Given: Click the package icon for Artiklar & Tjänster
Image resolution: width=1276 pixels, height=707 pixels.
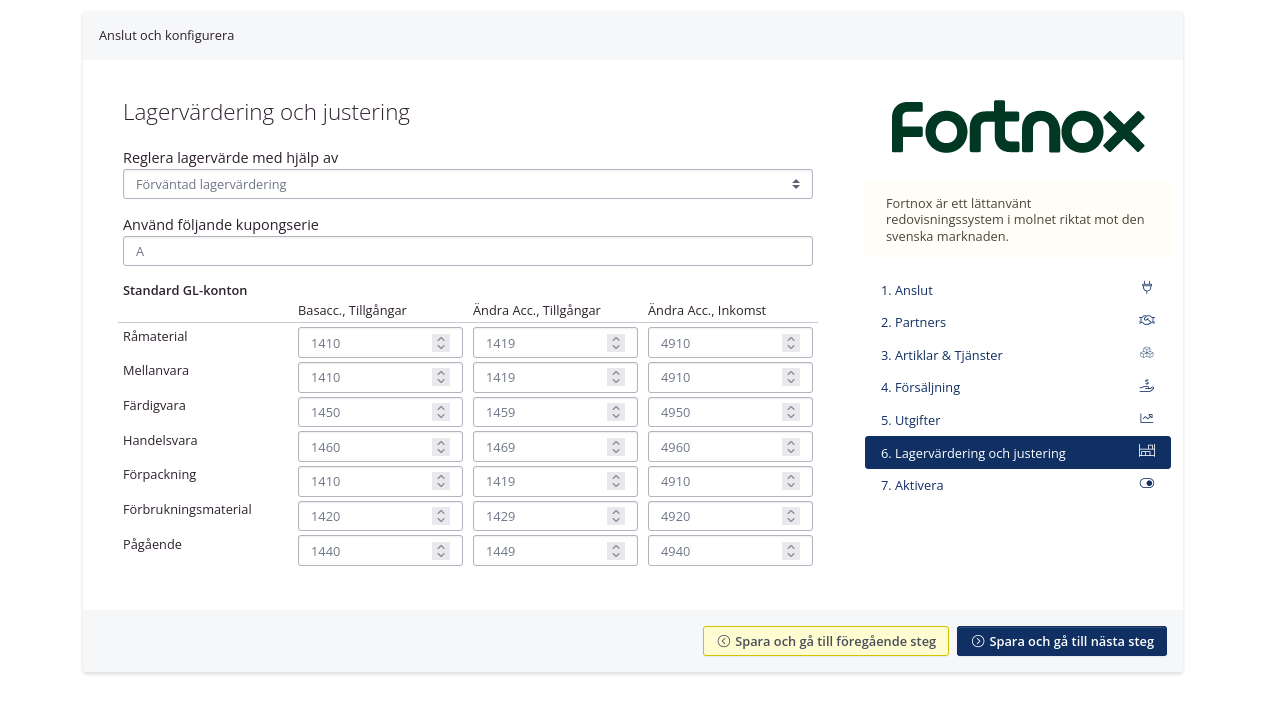Looking at the screenshot, I should pos(1146,352).
